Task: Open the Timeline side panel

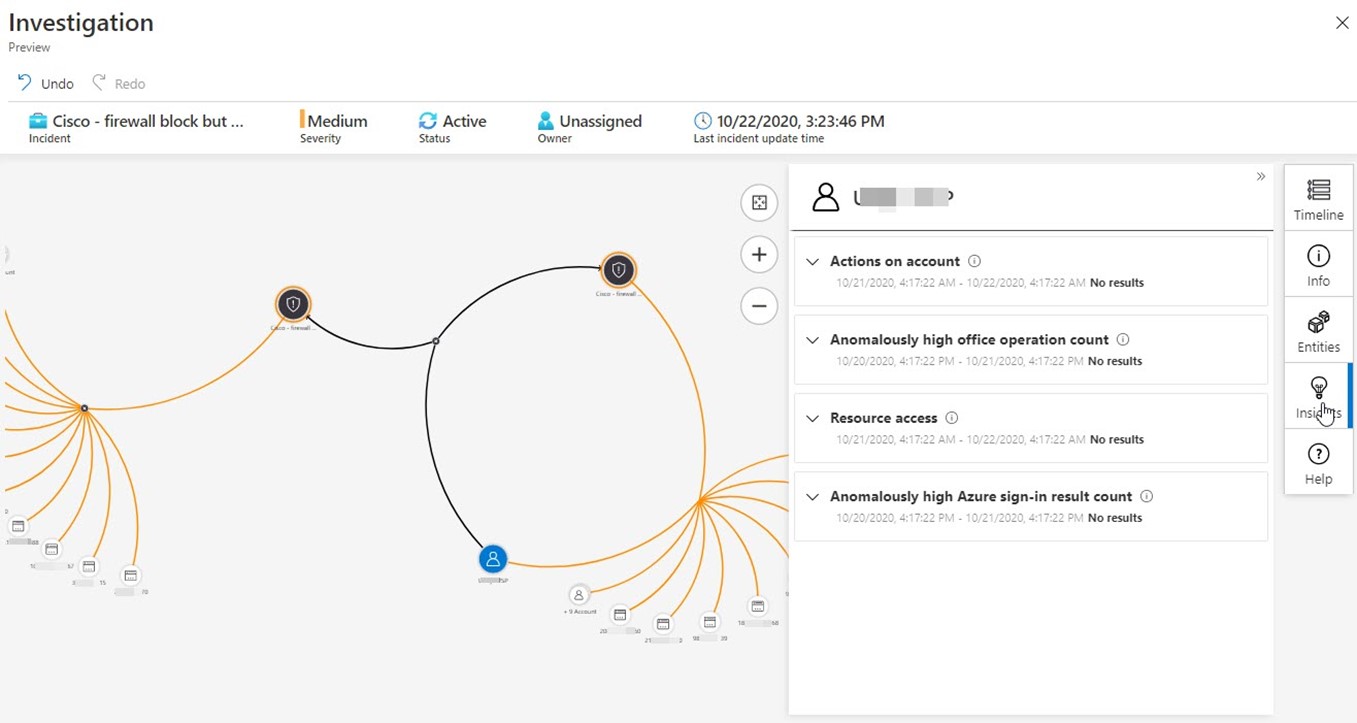Action: [x=1318, y=199]
